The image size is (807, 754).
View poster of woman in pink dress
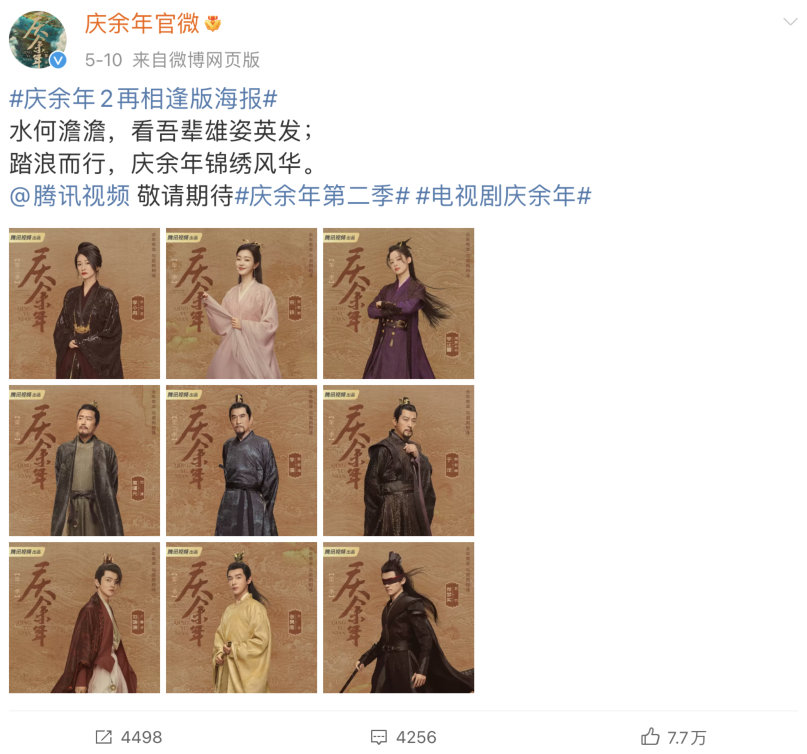click(x=241, y=303)
